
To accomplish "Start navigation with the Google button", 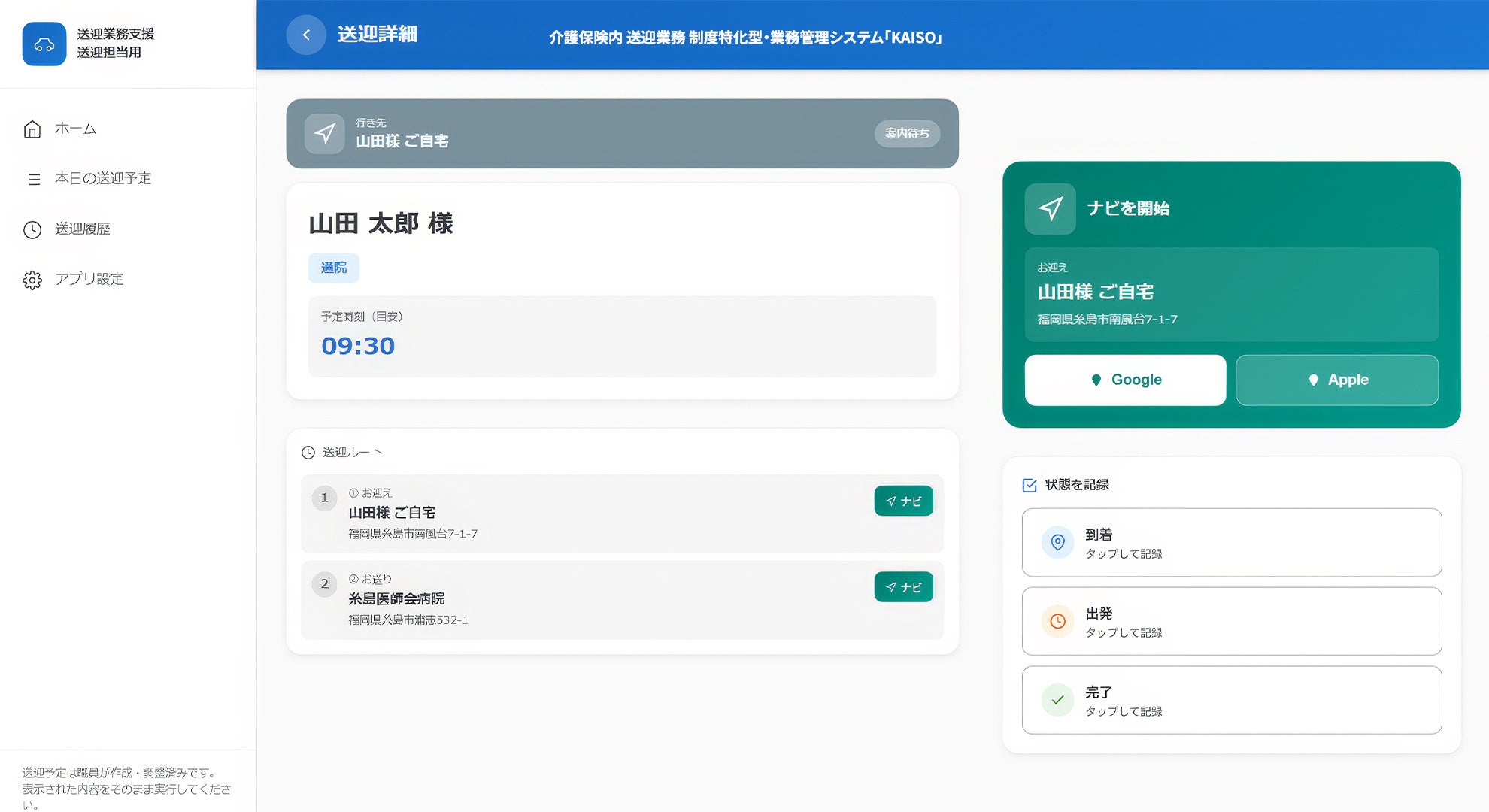I will 1125,380.
